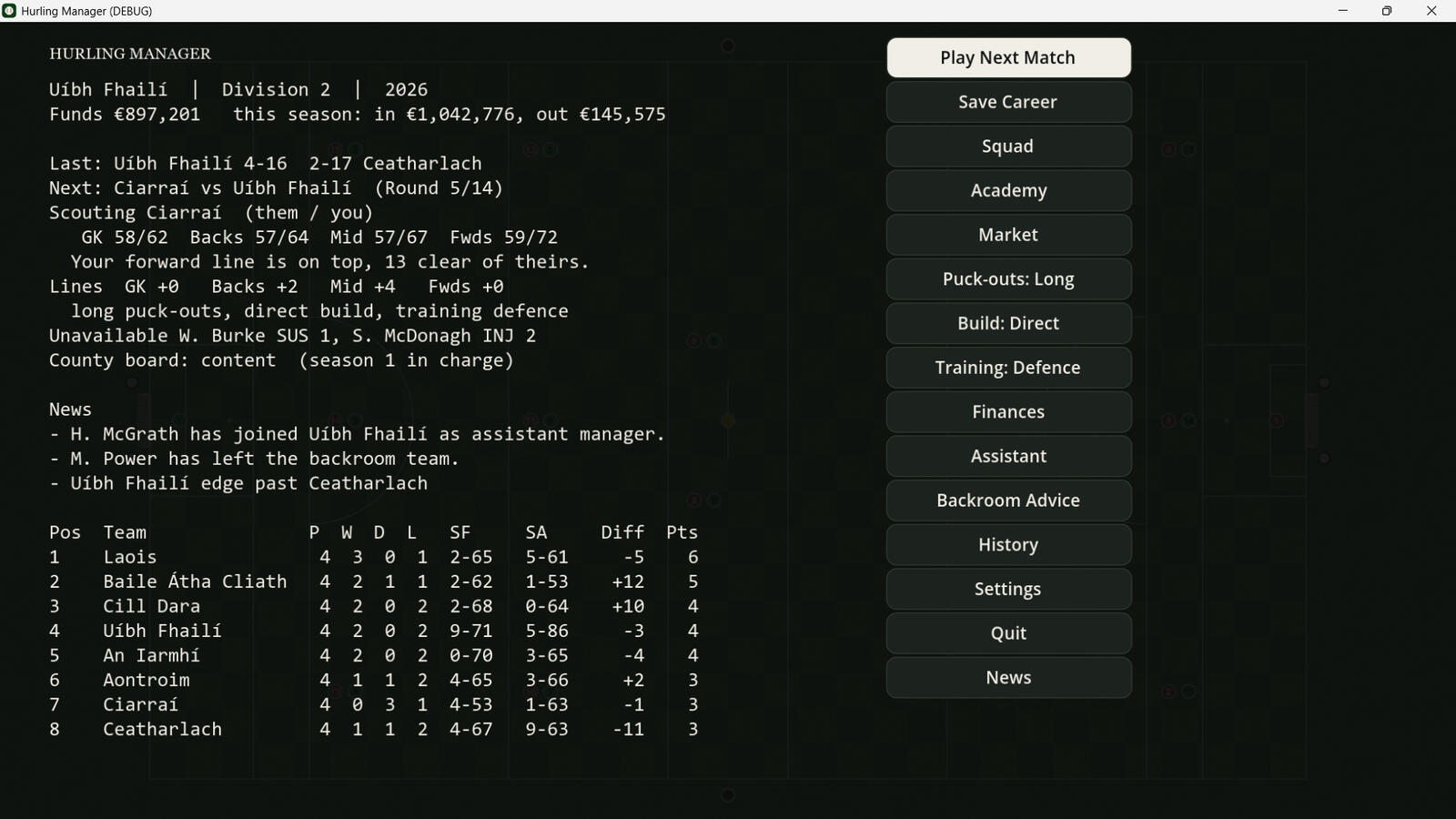Select the Cill Dara table row
Screen dimensions: 1456x819
374,606
